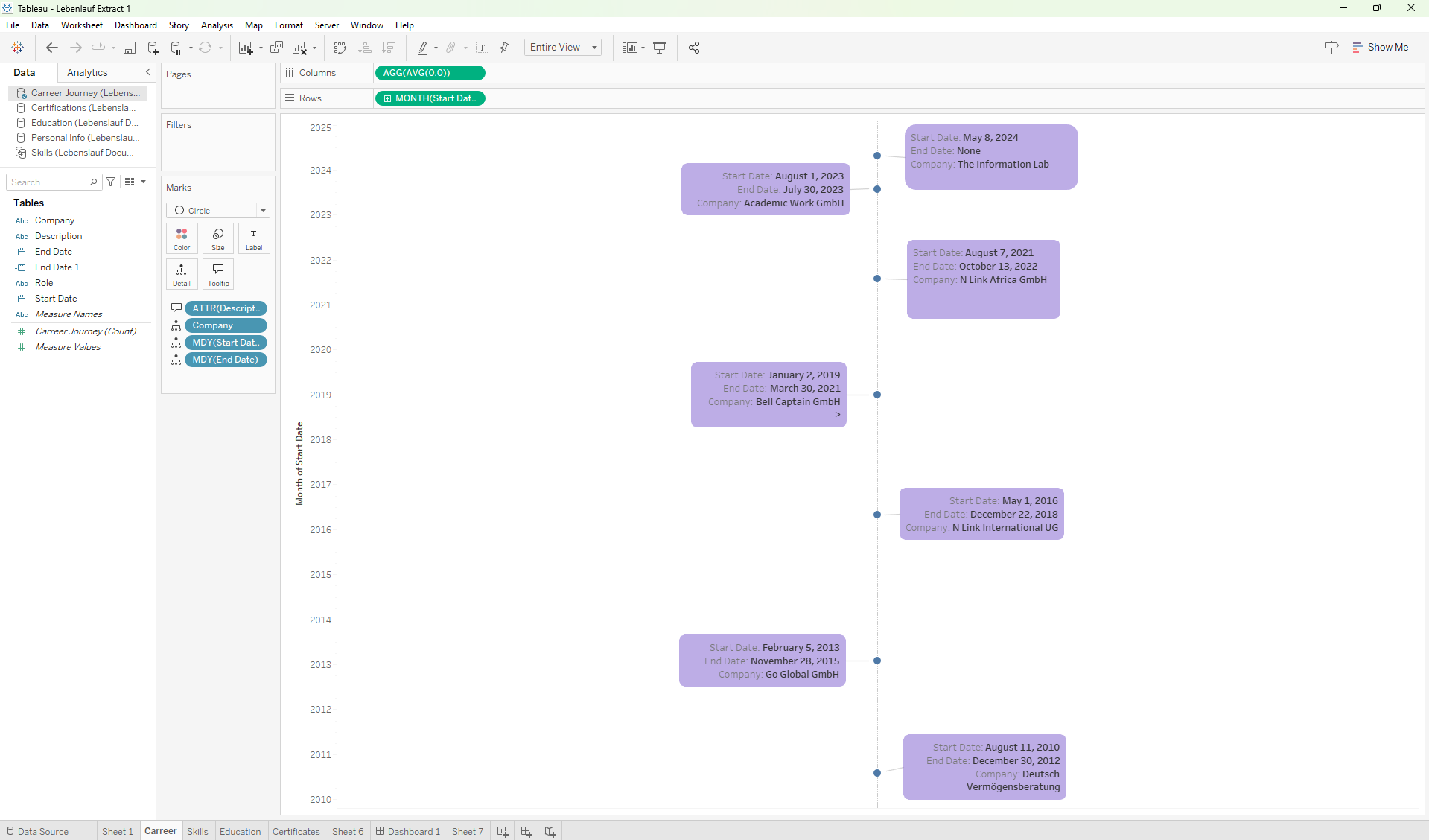Click the Show/Hide cards icon

(630, 48)
